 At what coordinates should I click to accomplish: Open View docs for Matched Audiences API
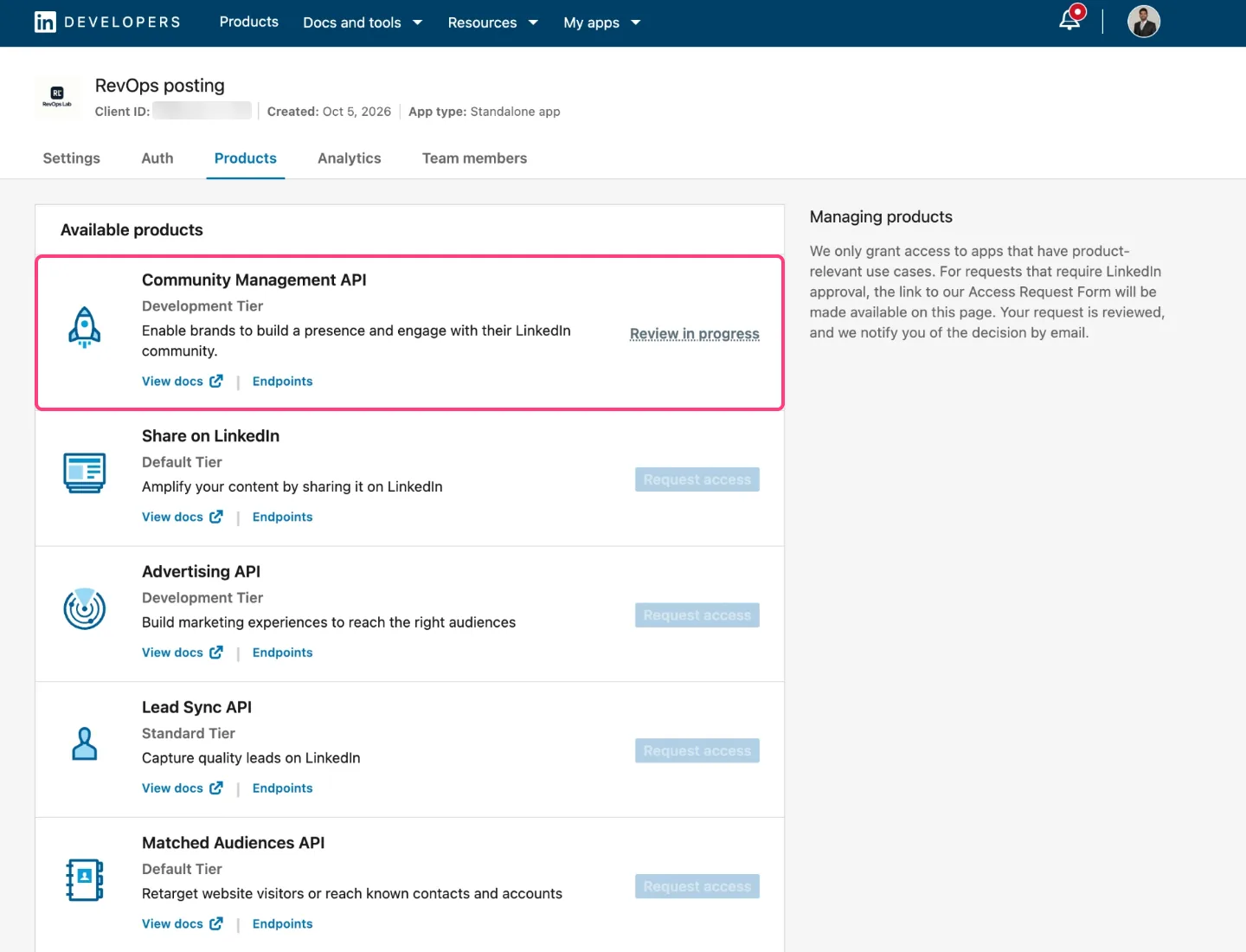tap(182, 924)
